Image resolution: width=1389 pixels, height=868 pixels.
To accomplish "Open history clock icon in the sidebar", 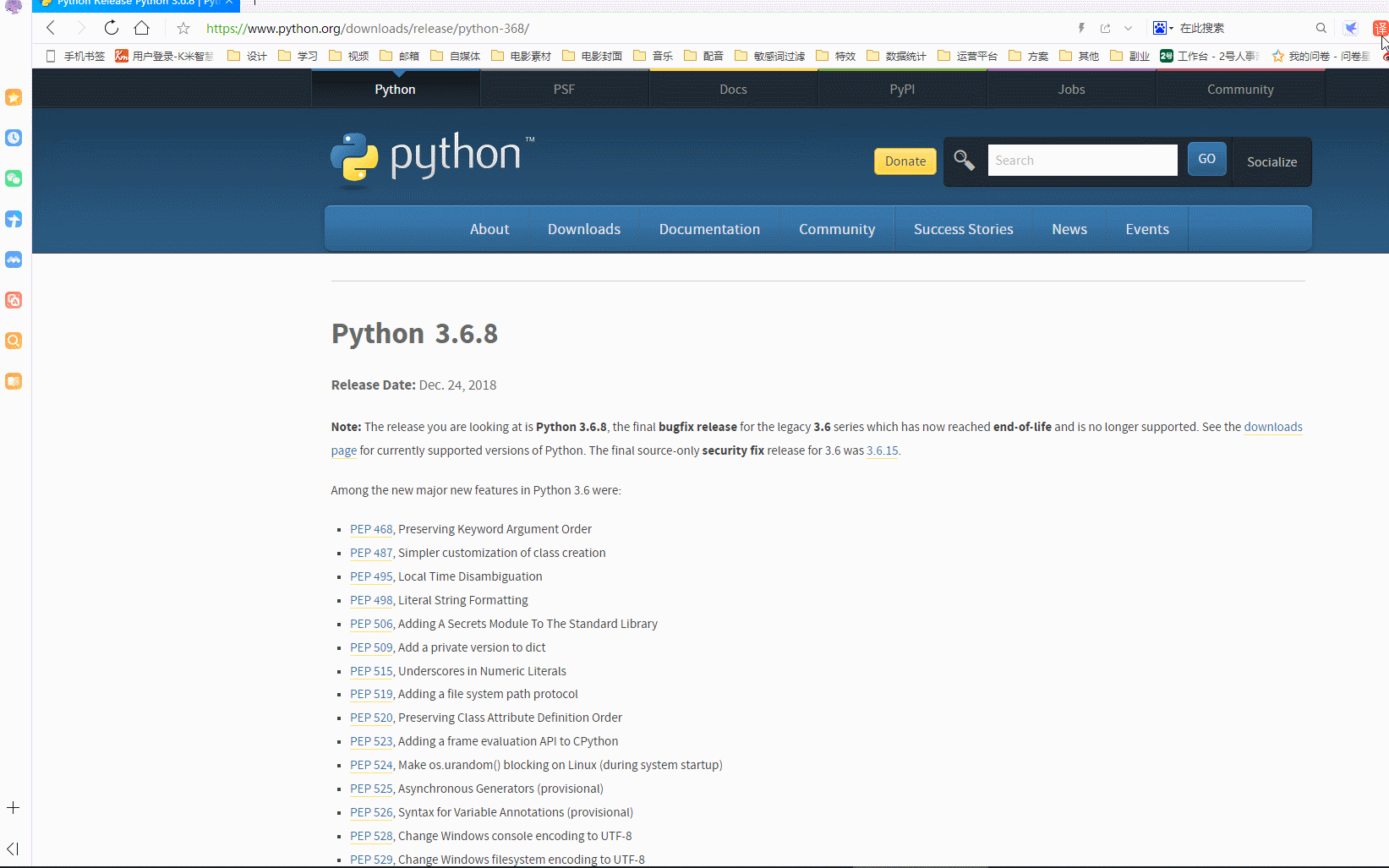I will (x=14, y=138).
